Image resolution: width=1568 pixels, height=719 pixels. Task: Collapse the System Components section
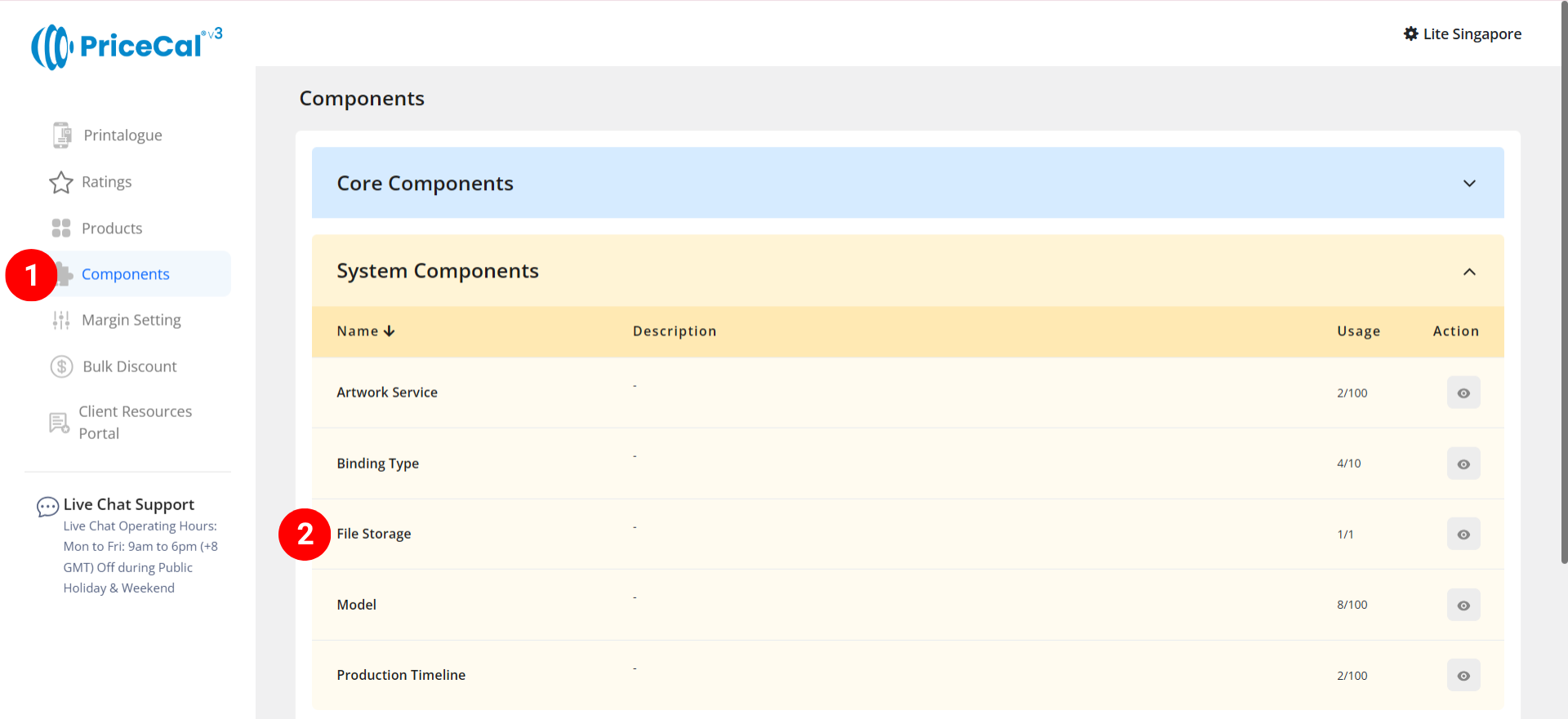[x=1468, y=272]
